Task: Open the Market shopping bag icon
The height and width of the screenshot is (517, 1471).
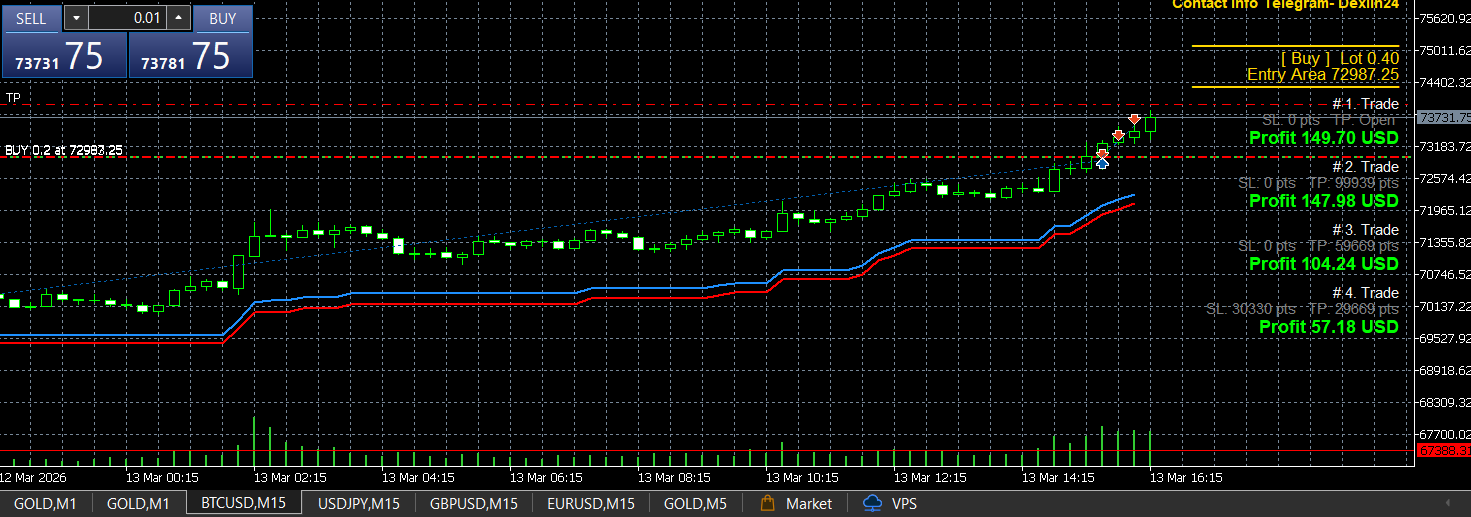Action: [768, 503]
